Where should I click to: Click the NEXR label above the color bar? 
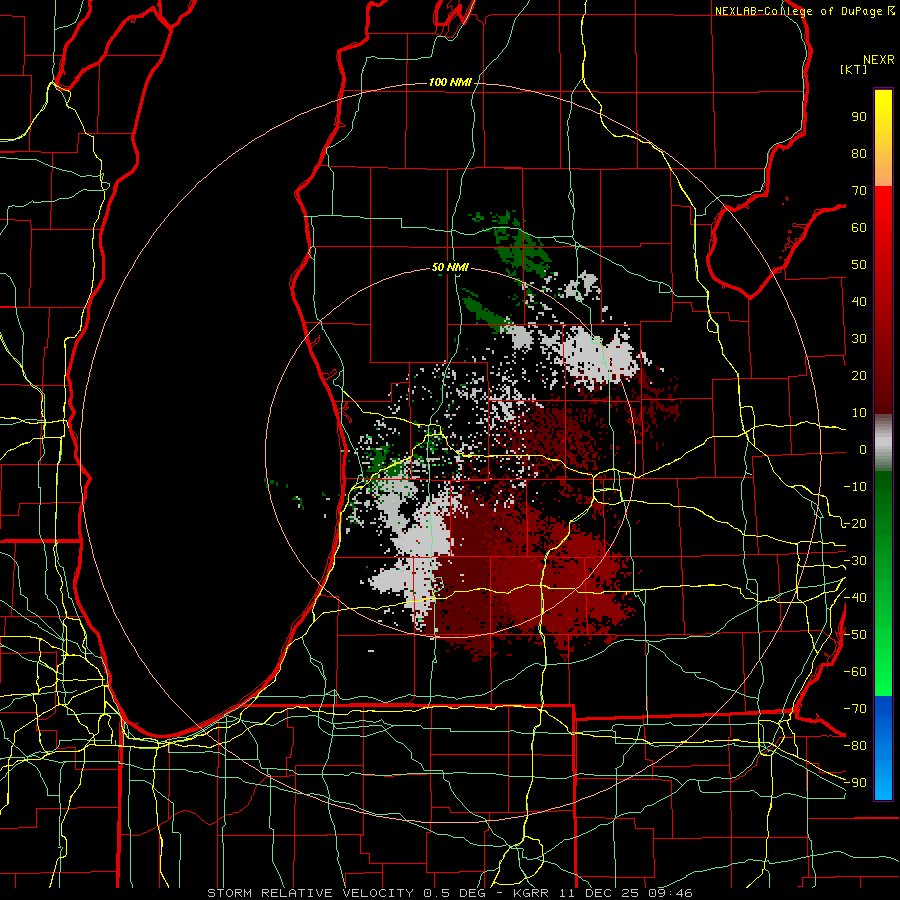tap(879, 60)
